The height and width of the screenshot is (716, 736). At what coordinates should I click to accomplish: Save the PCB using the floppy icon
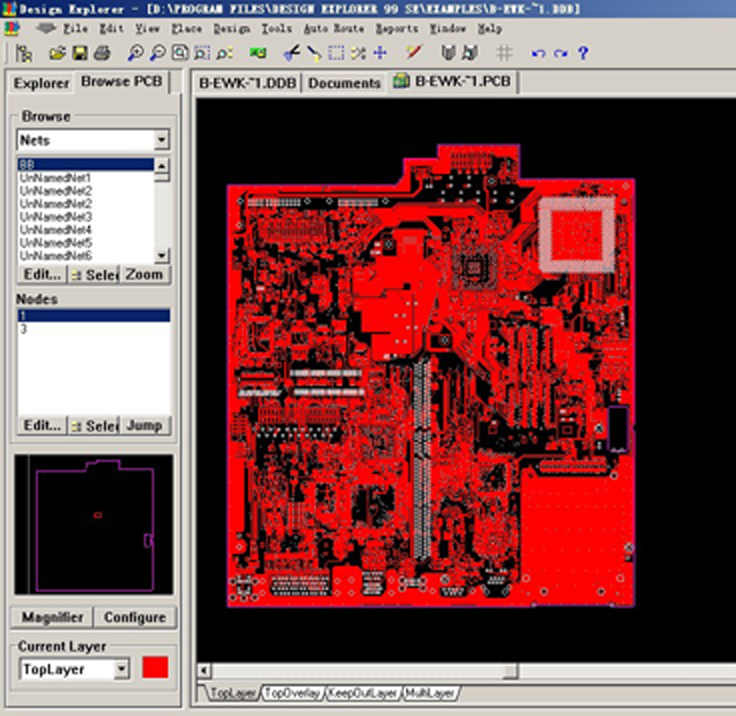[80, 53]
